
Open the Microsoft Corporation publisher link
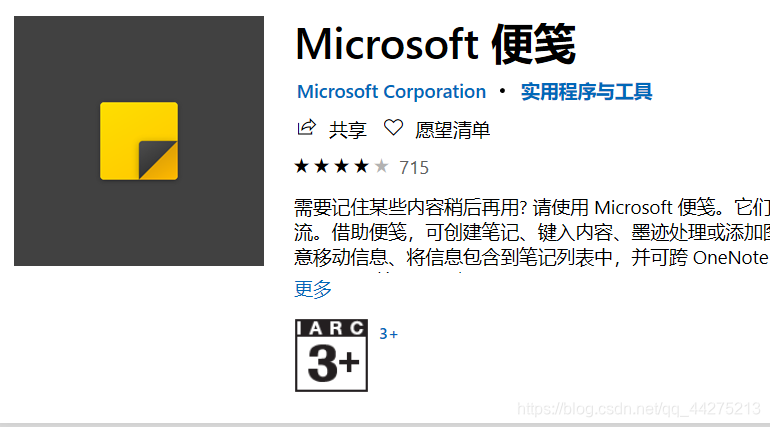pos(391,92)
